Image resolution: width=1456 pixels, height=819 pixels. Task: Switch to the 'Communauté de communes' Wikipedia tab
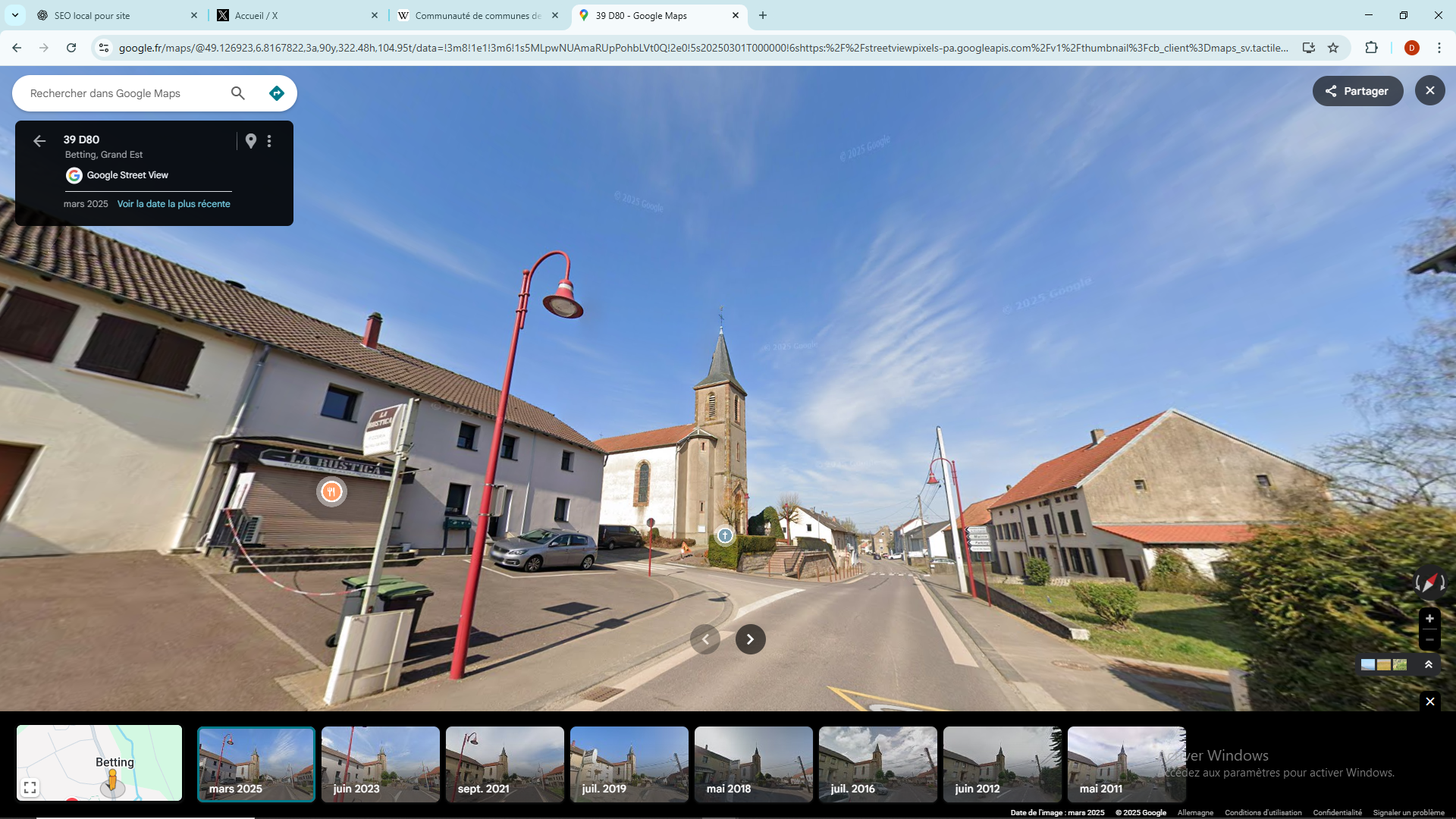[x=478, y=15]
